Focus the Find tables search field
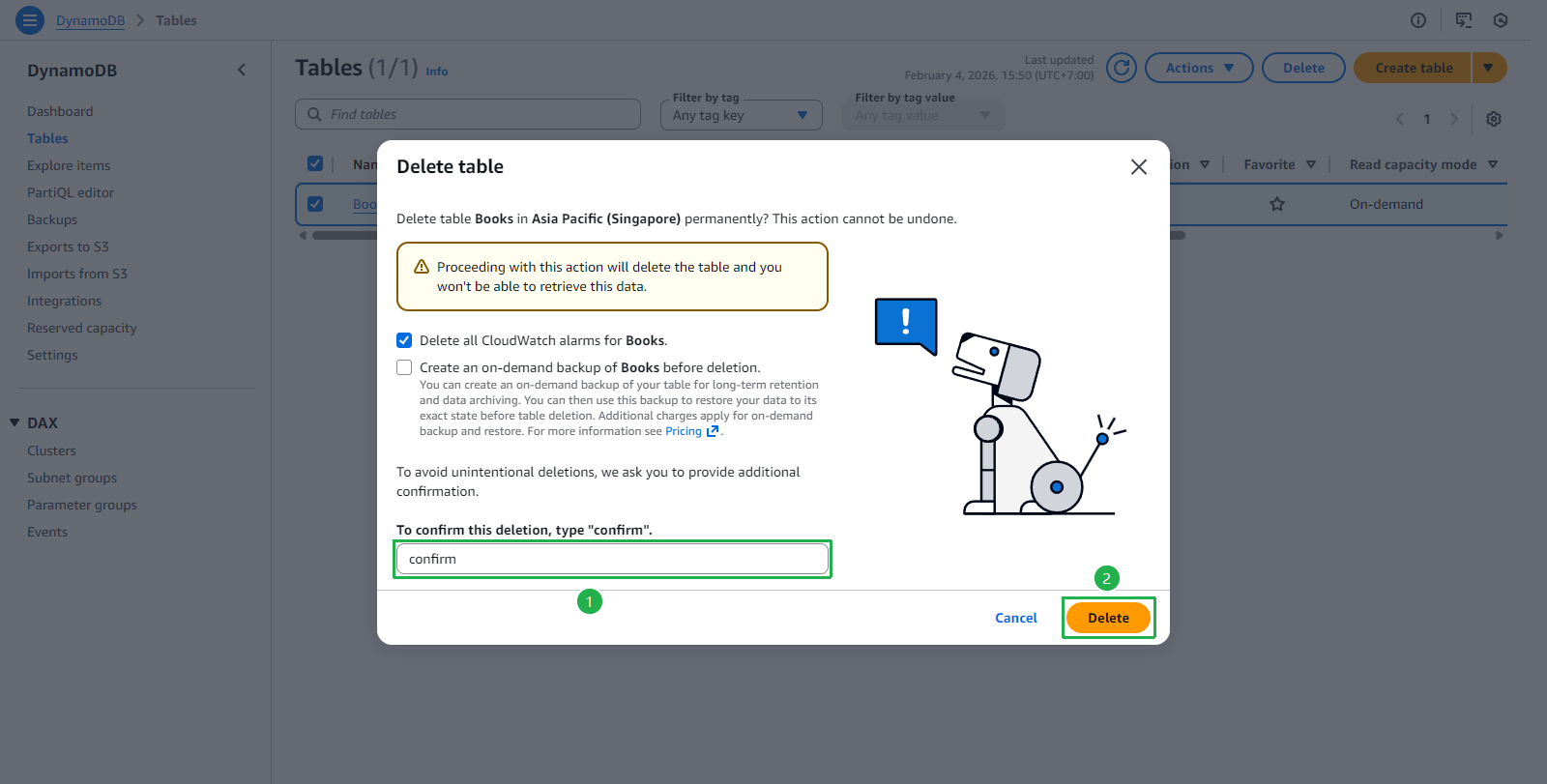The image size is (1547, 784). pos(468,114)
